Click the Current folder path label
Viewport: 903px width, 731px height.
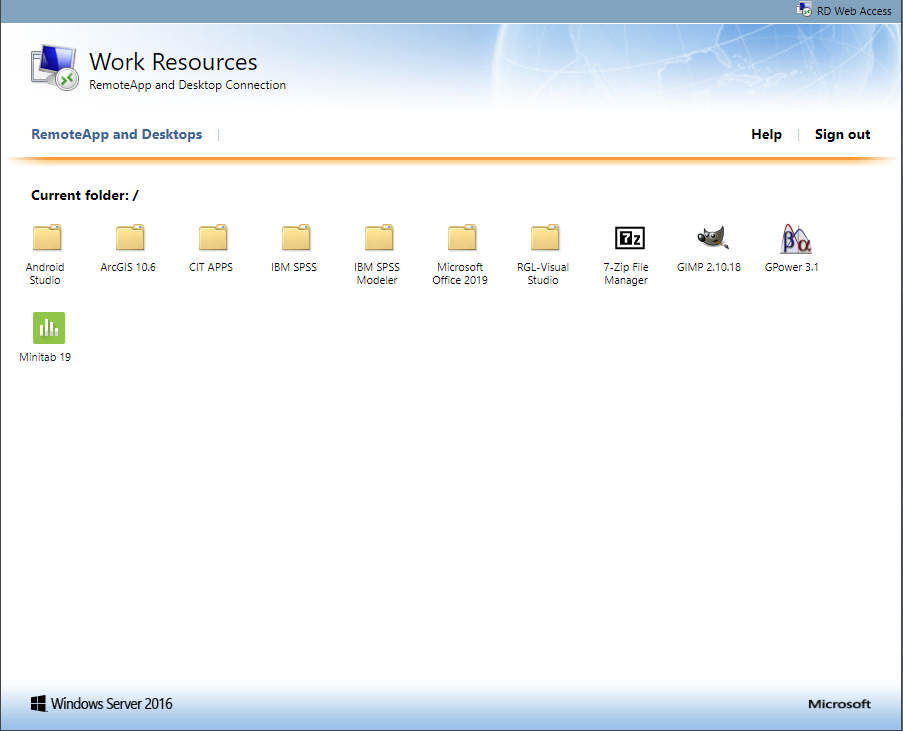tap(85, 195)
